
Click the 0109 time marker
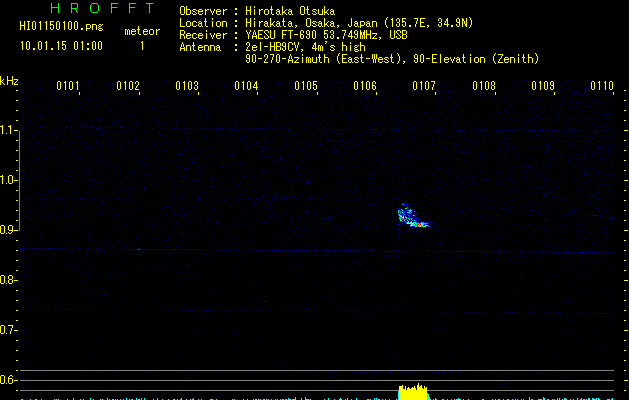point(543,86)
